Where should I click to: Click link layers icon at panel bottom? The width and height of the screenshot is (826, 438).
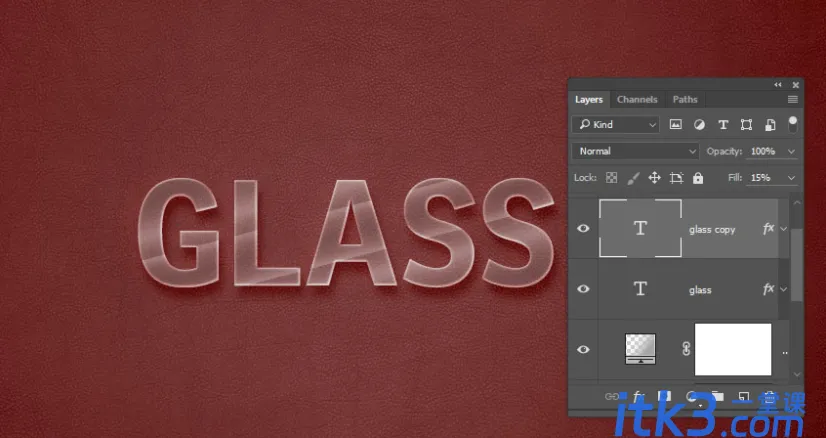[612, 396]
